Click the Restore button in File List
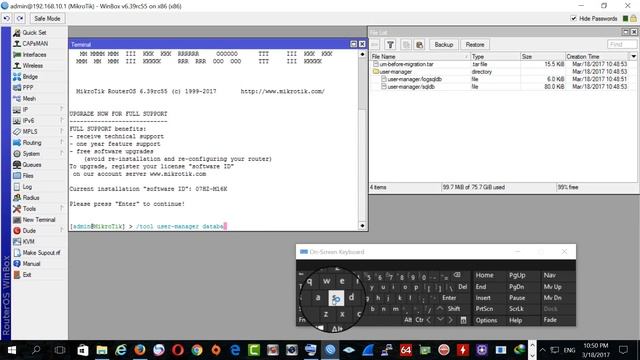Image resolution: width=640 pixels, height=360 pixels. click(x=475, y=44)
